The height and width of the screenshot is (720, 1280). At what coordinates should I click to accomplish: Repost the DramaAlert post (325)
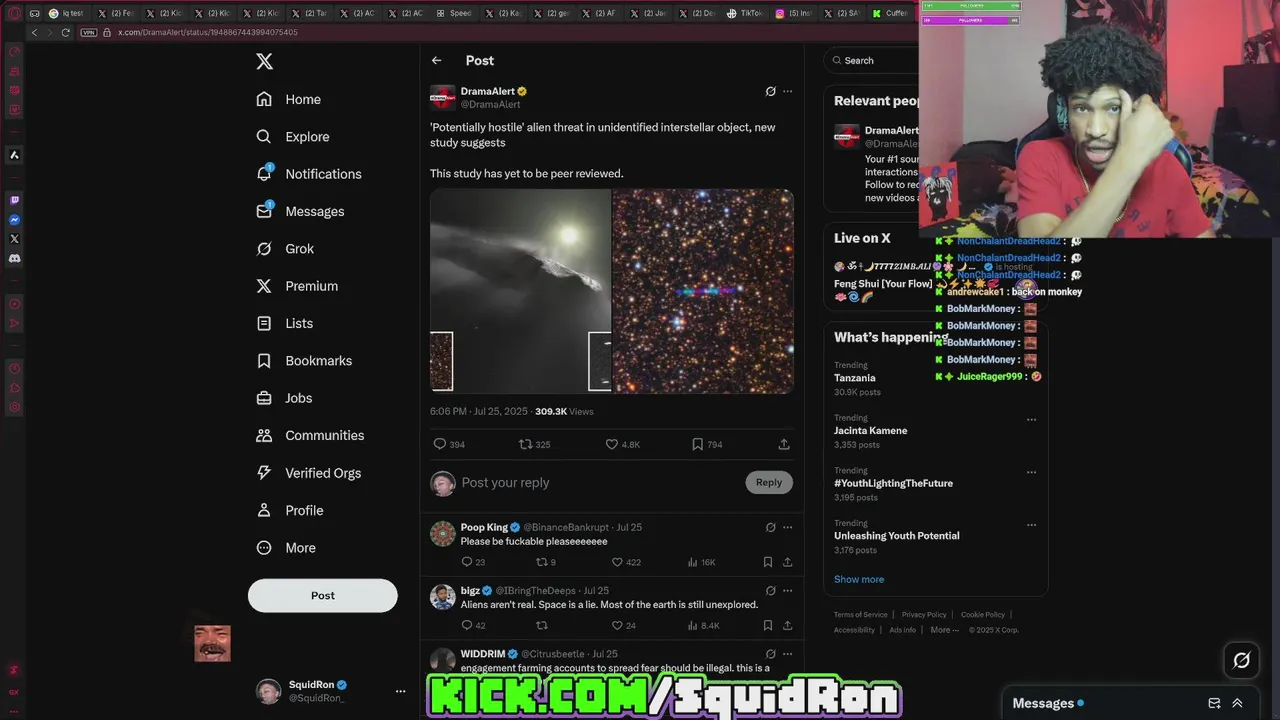click(534, 444)
